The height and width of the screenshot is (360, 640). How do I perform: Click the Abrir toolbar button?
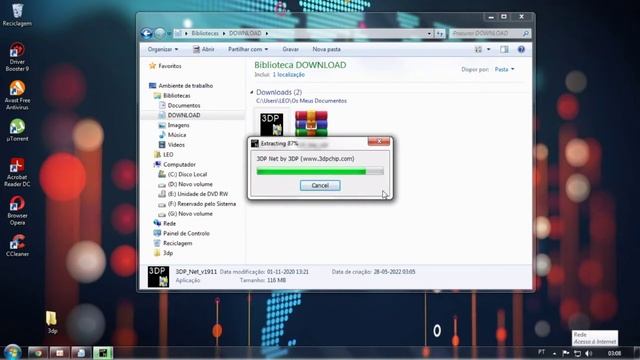(x=204, y=49)
